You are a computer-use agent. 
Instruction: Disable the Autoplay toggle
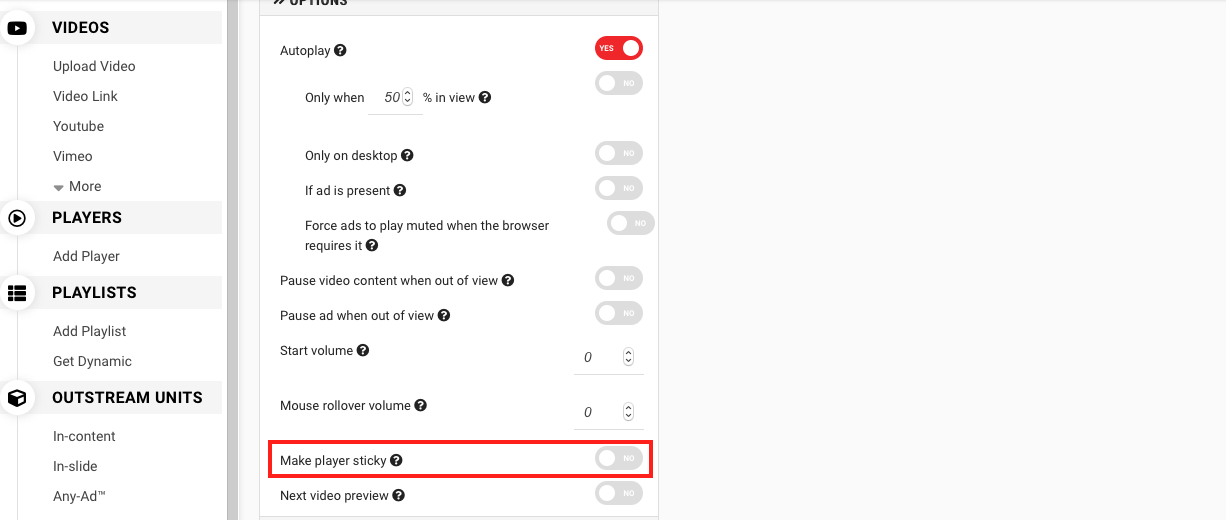pos(618,48)
